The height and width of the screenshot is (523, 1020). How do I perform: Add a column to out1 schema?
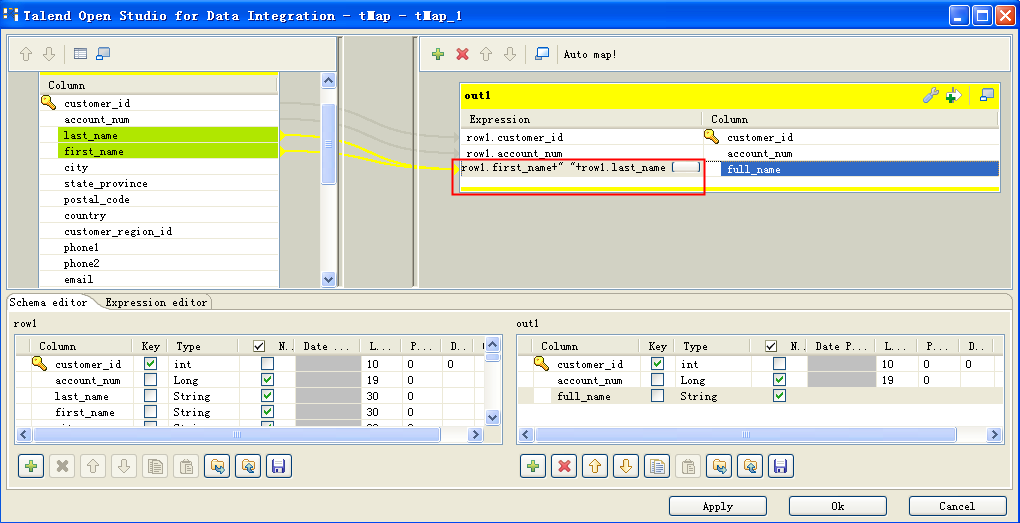pyautogui.click(x=533, y=466)
